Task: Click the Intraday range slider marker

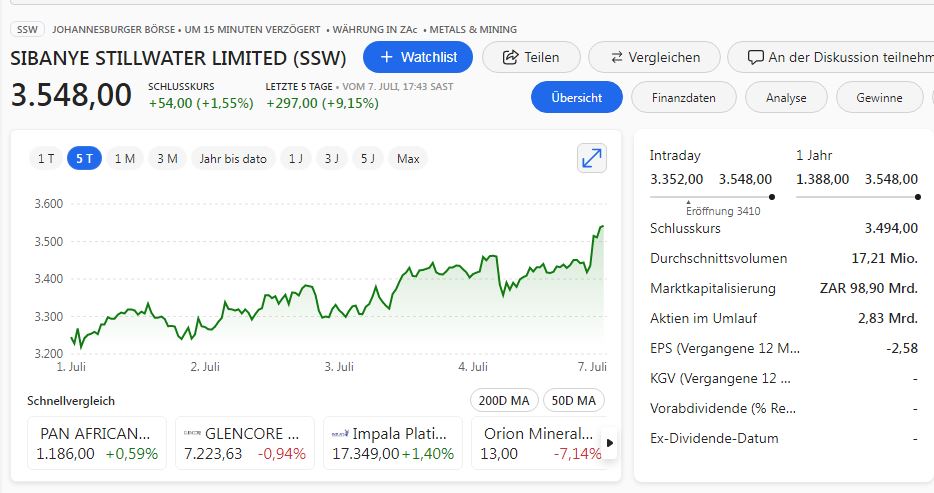Action: (772, 197)
